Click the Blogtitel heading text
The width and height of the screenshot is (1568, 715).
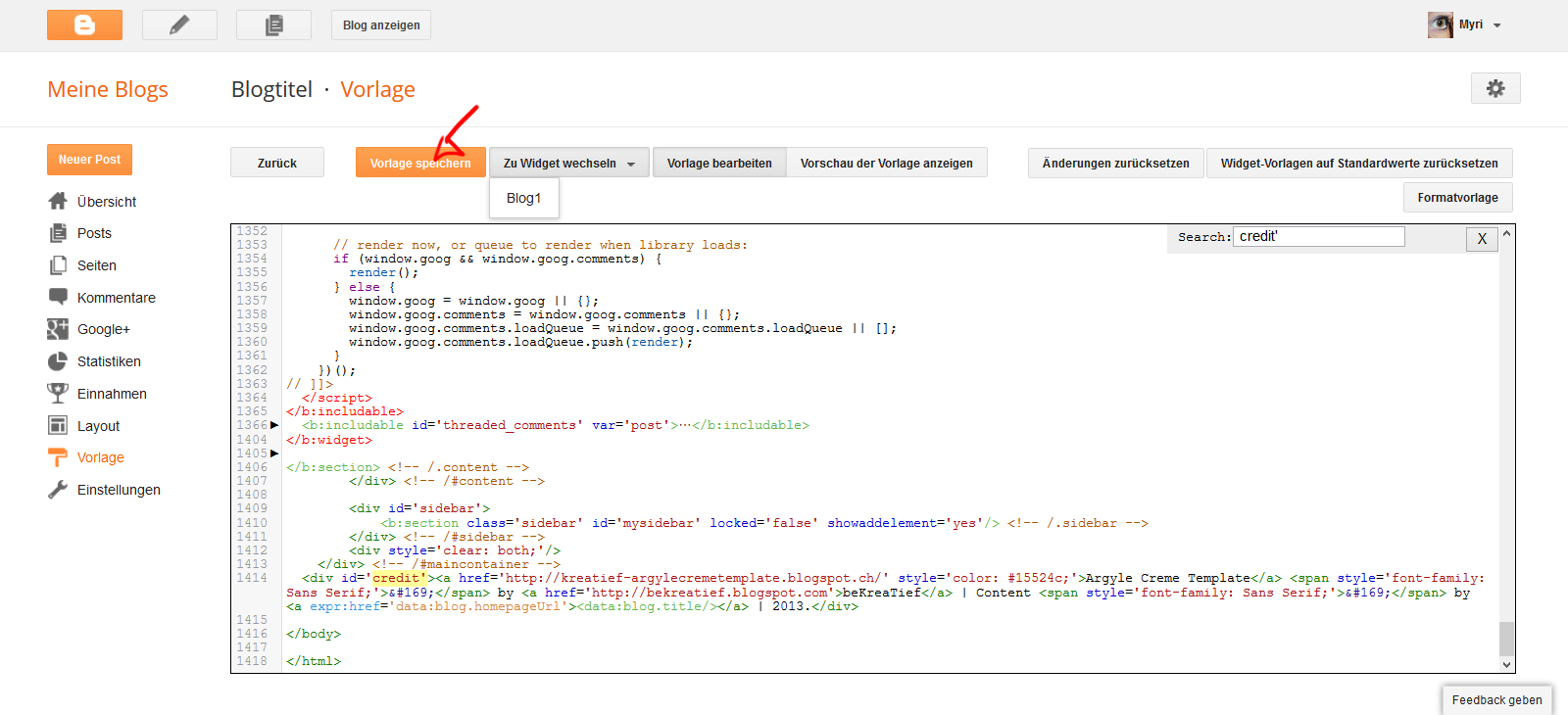(271, 89)
